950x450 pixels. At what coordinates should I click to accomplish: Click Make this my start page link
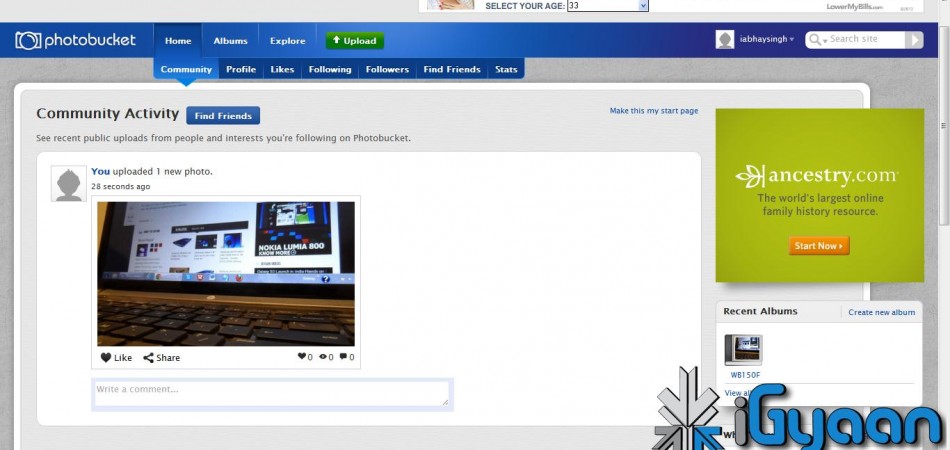coord(654,111)
